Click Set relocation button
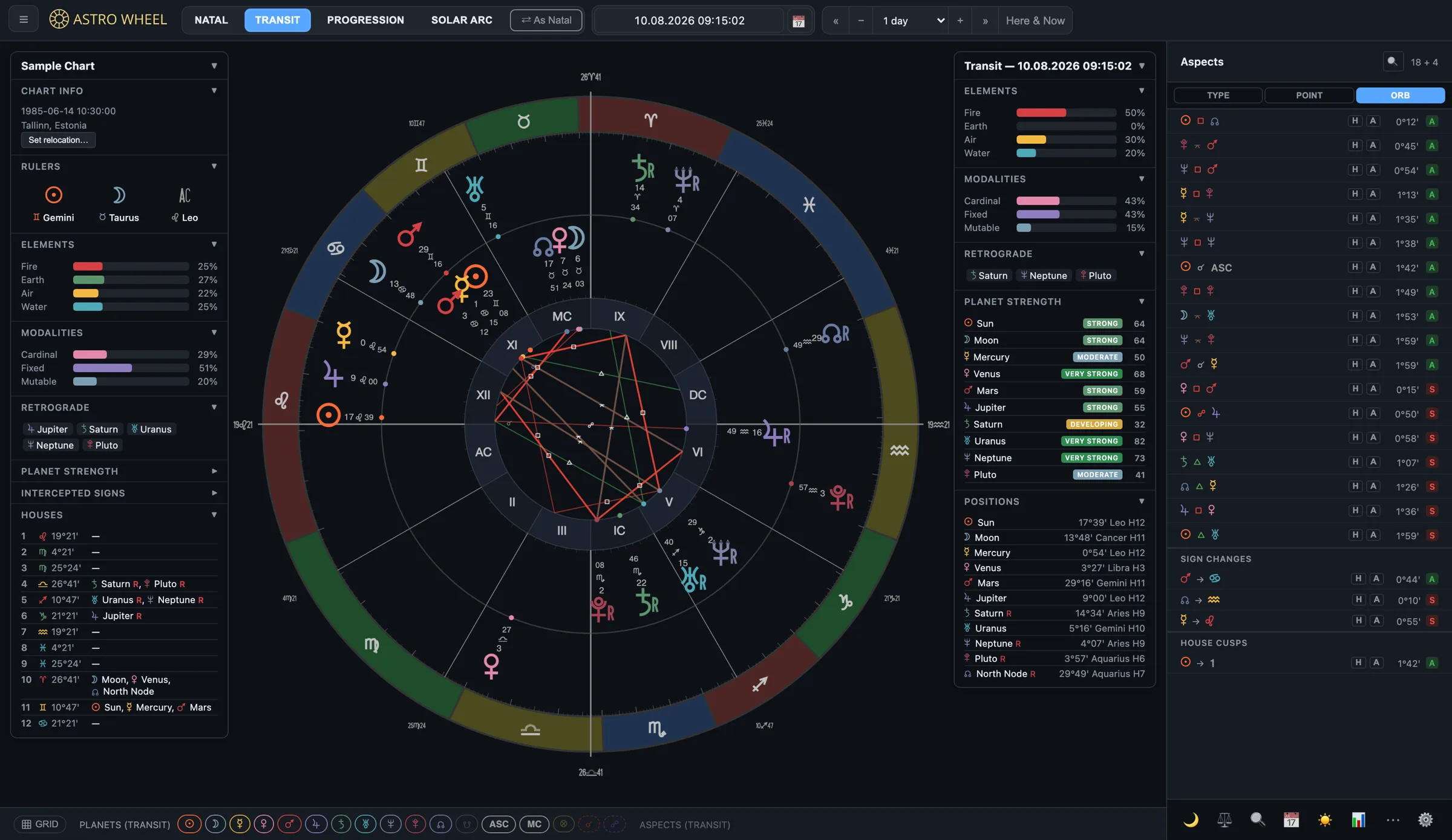Image resolution: width=1452 pixels, height=840 pixels. (58, 140)
